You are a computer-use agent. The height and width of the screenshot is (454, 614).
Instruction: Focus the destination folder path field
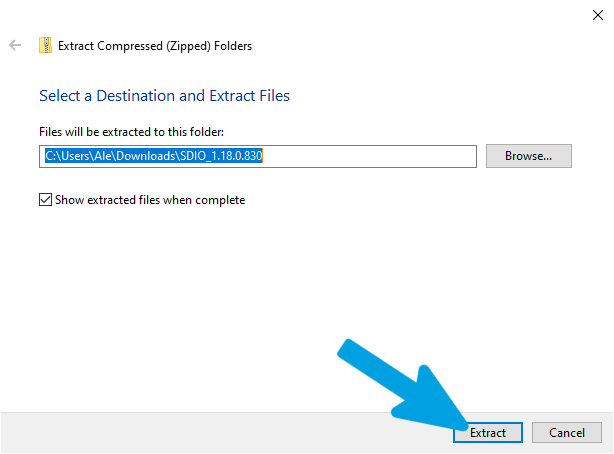pos(258,156)
